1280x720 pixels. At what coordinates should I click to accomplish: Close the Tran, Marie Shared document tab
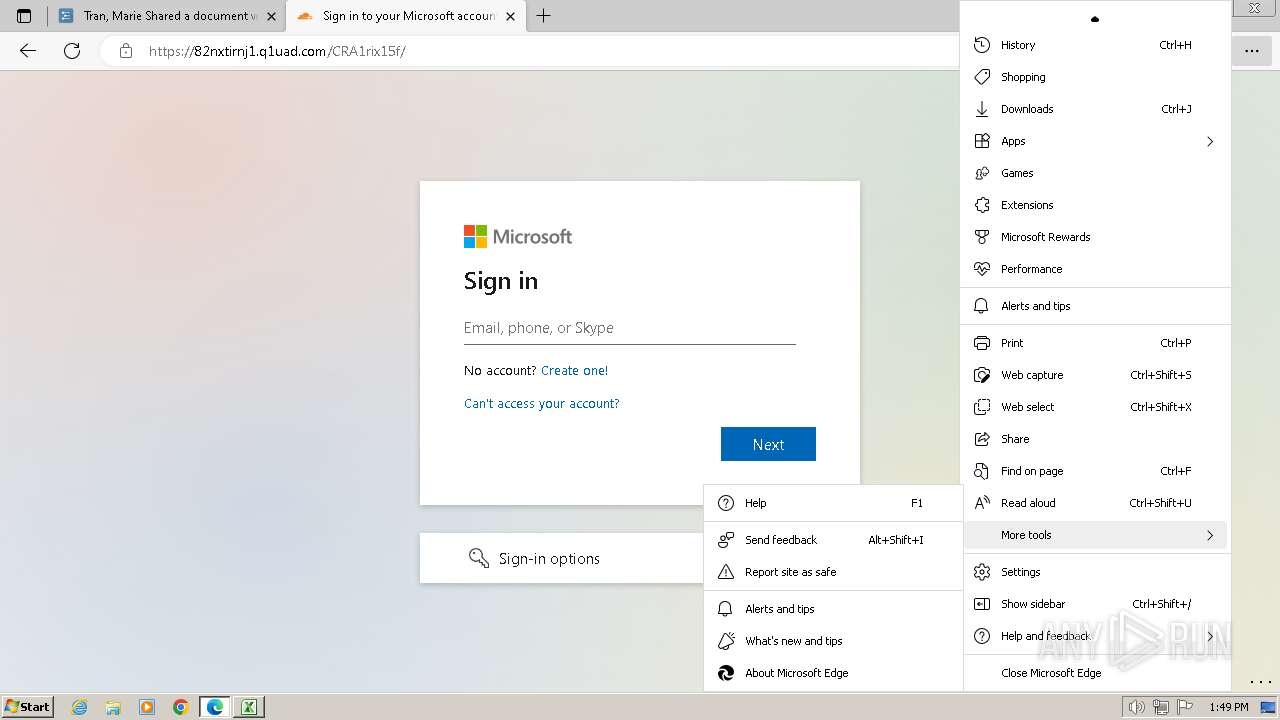click(271, 16)
